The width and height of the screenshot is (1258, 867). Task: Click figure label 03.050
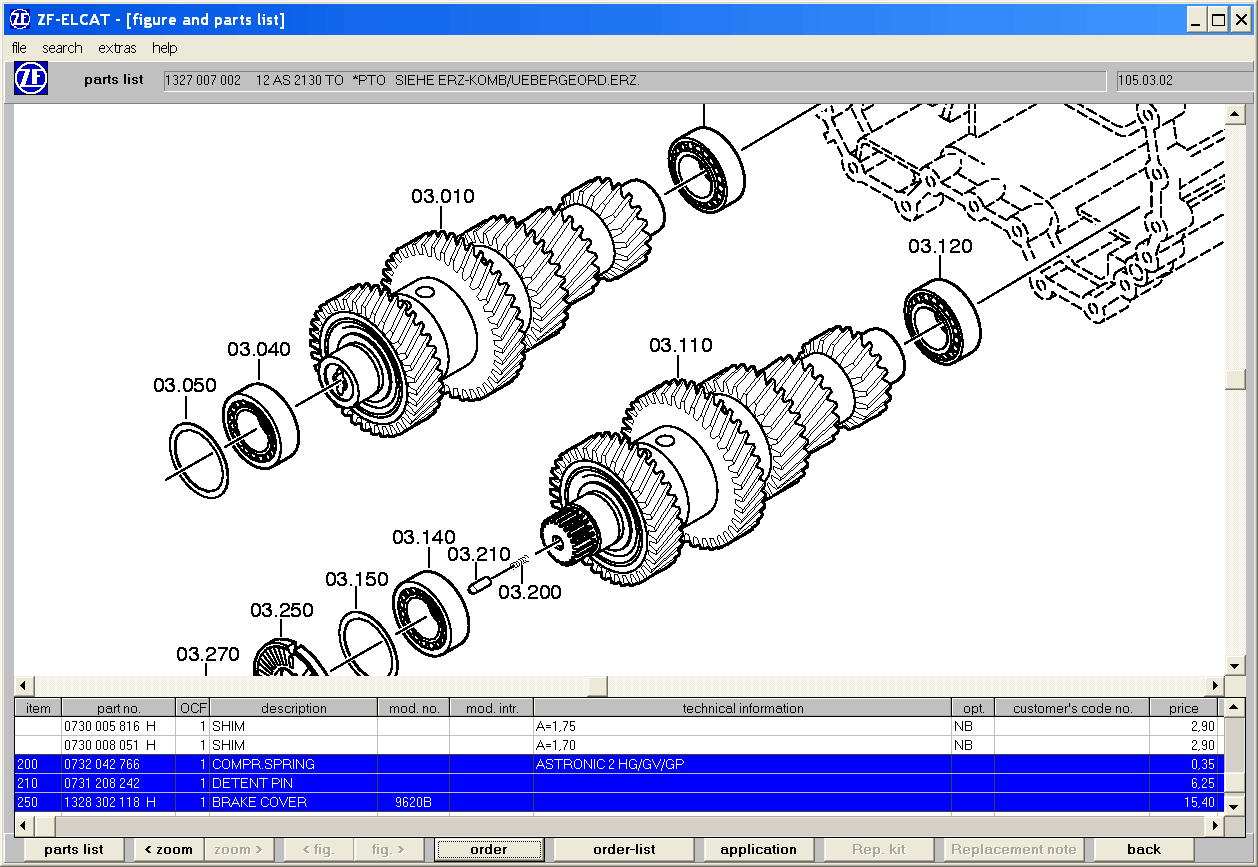pyautogui.click(x=185, y=385)
